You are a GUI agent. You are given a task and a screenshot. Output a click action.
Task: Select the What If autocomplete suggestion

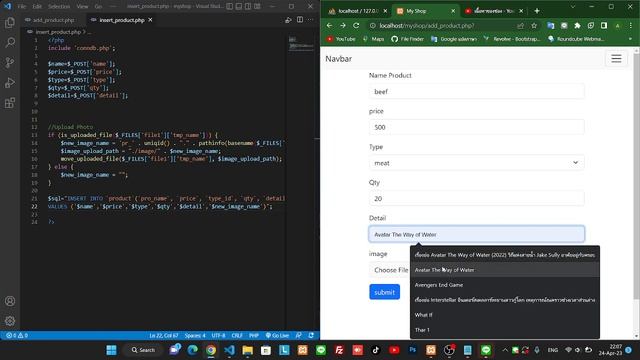tap(505, 315)
